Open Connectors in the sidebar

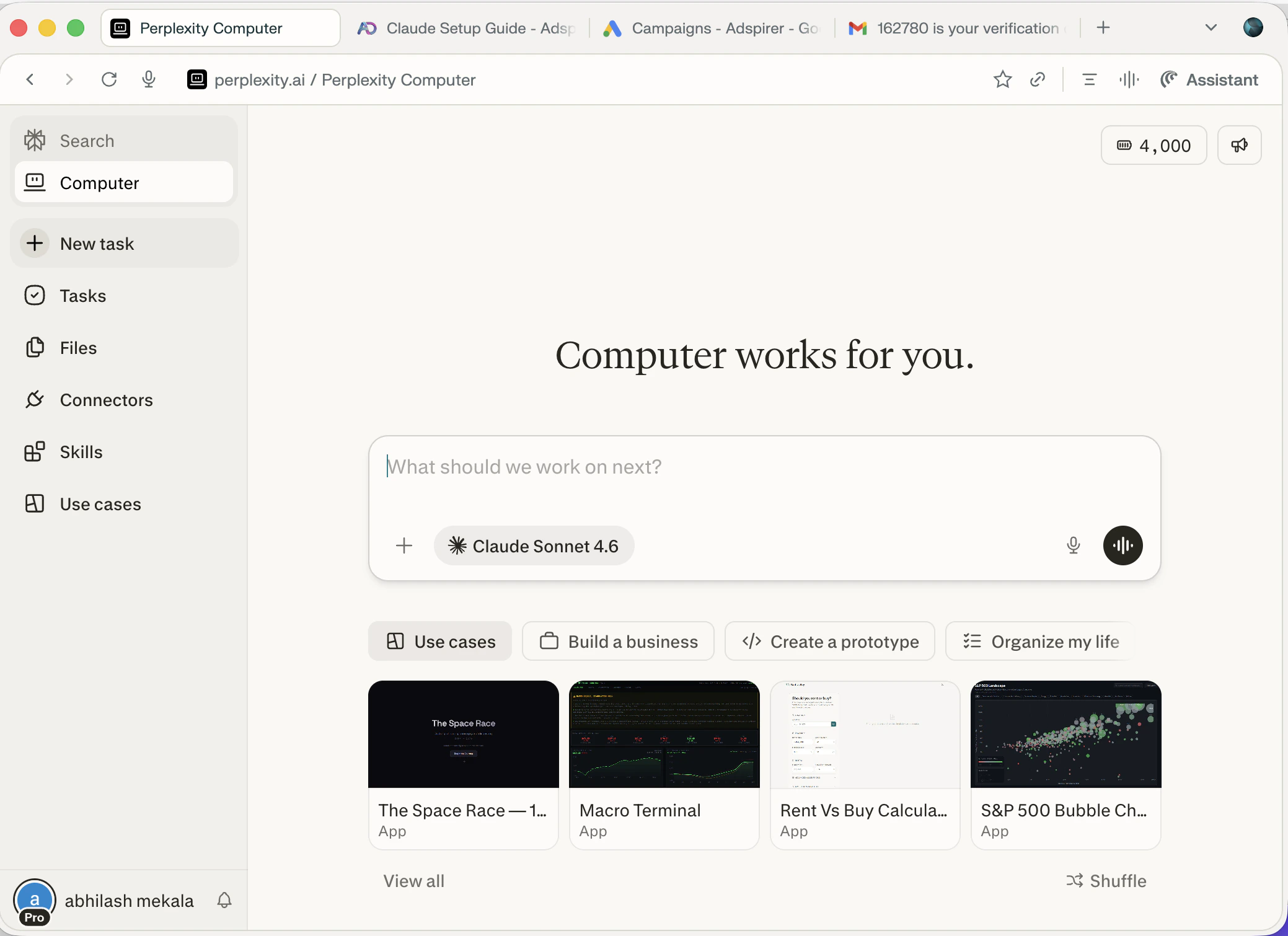coord(106,400)
